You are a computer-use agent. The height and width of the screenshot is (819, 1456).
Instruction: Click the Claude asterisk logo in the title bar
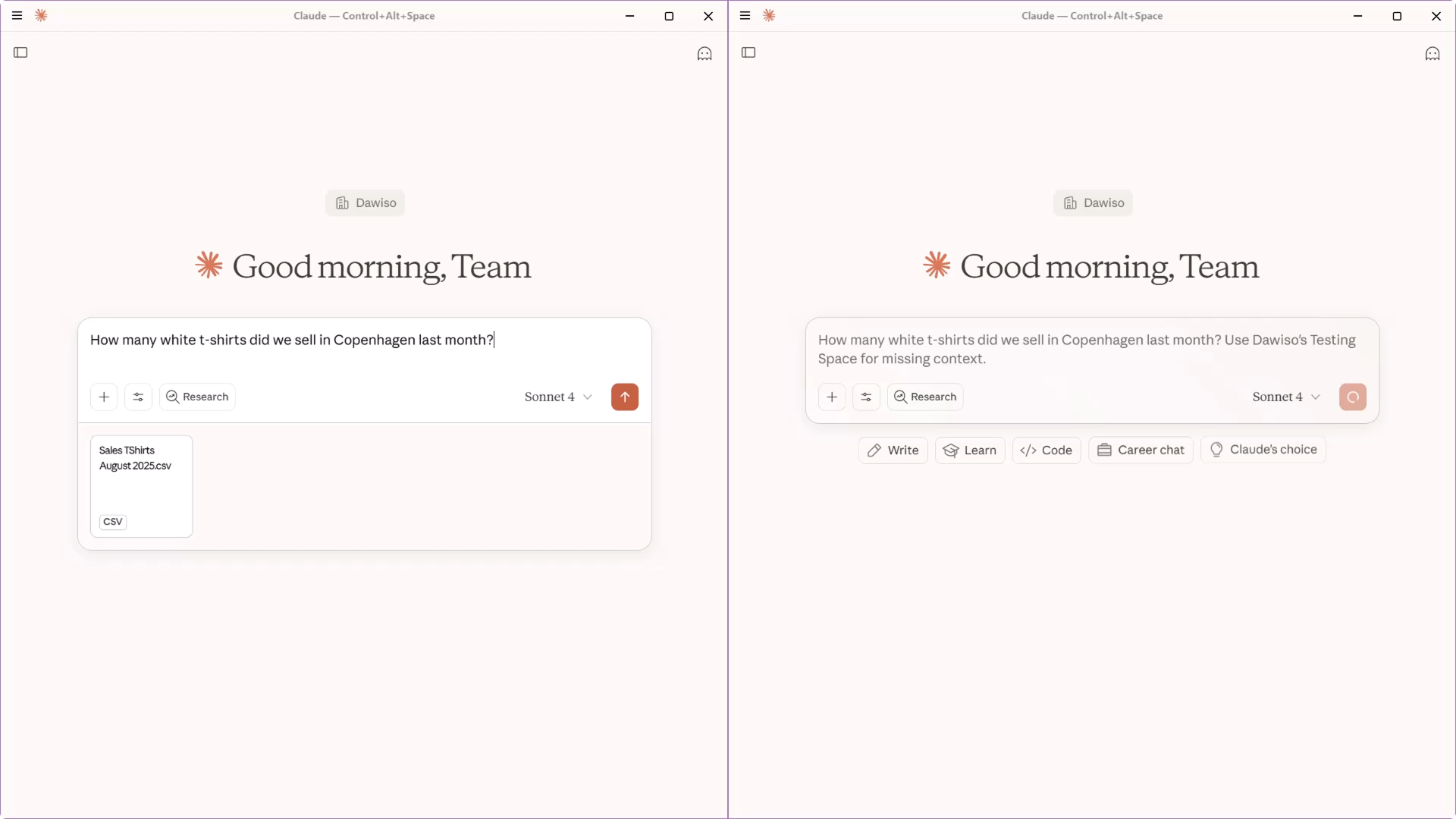point(42,15)
